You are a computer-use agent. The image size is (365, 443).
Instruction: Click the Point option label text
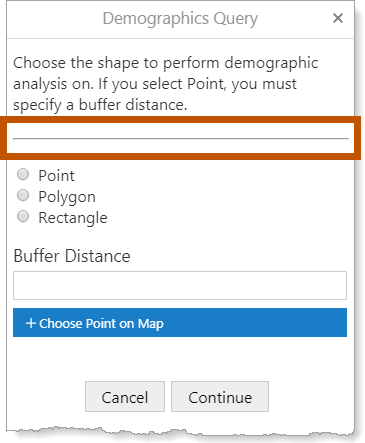56,176
